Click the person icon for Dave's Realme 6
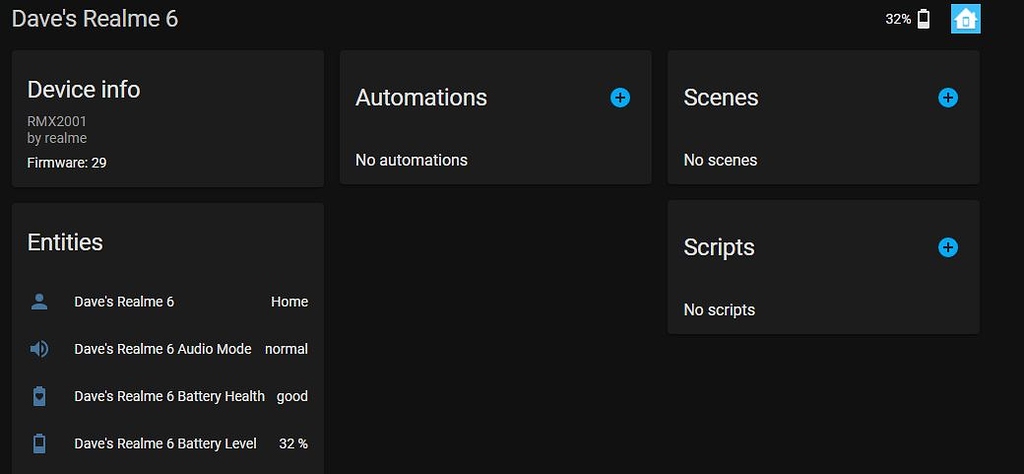Viewport: 1024px width, 474px height. coord(39,302)
